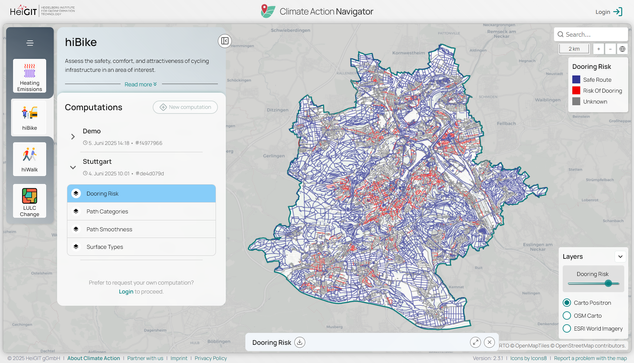Click the HeiGIT logo
The height and width of the screenshot is (363, 634).
pos(42,11)
